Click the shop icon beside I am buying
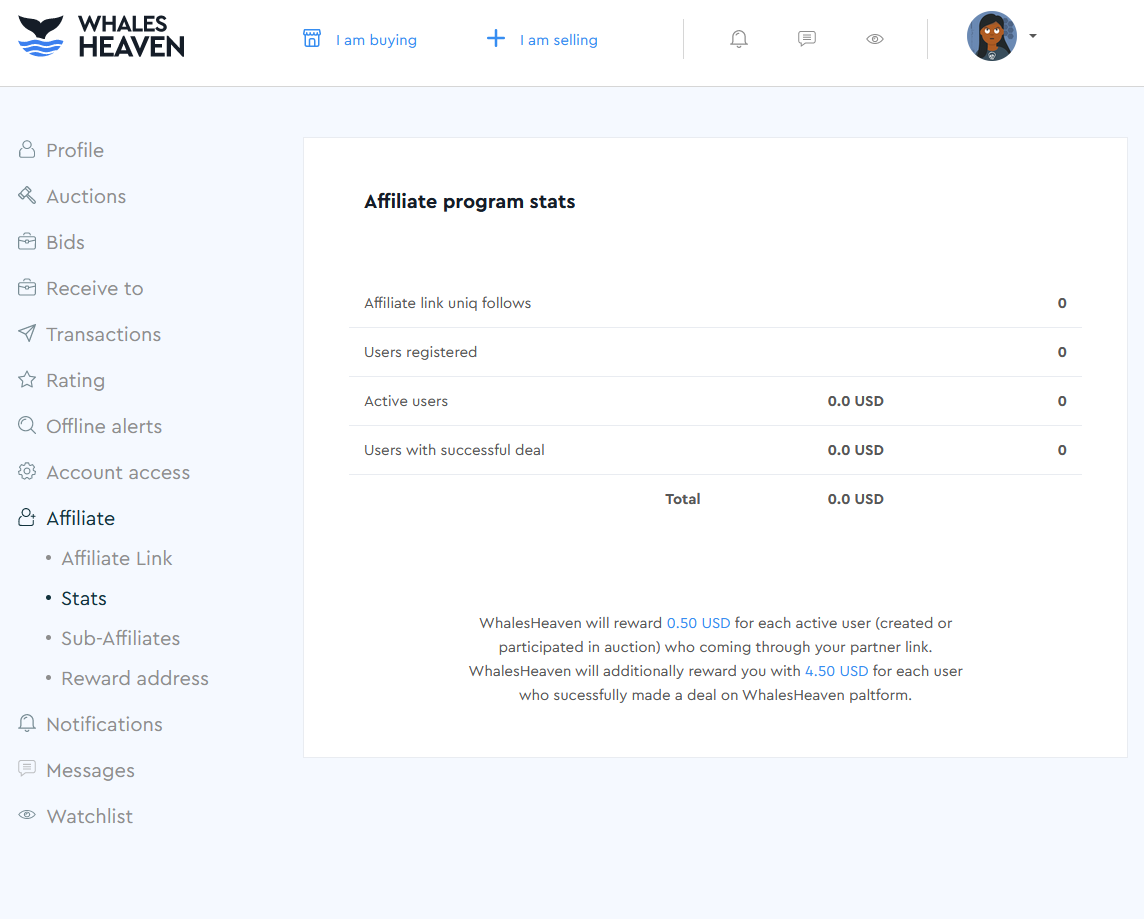The image size is (1144, 919). [x=312, y=38]
